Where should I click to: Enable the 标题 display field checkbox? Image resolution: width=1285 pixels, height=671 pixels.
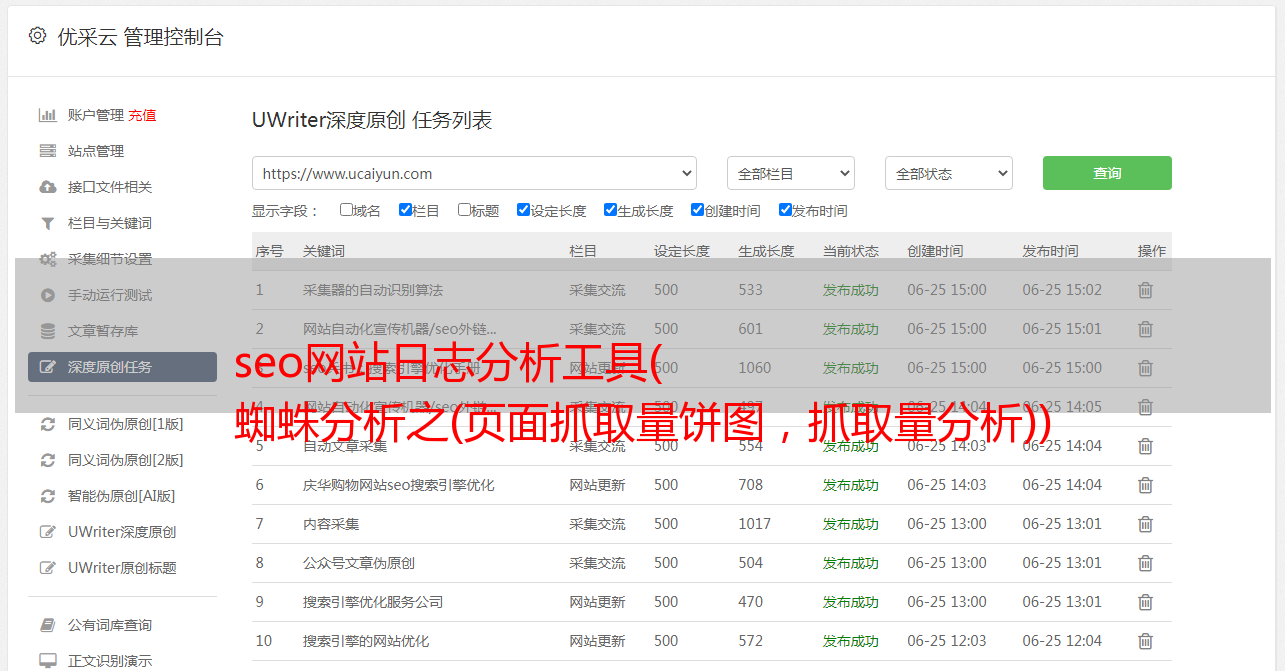(x=464, y=210)
